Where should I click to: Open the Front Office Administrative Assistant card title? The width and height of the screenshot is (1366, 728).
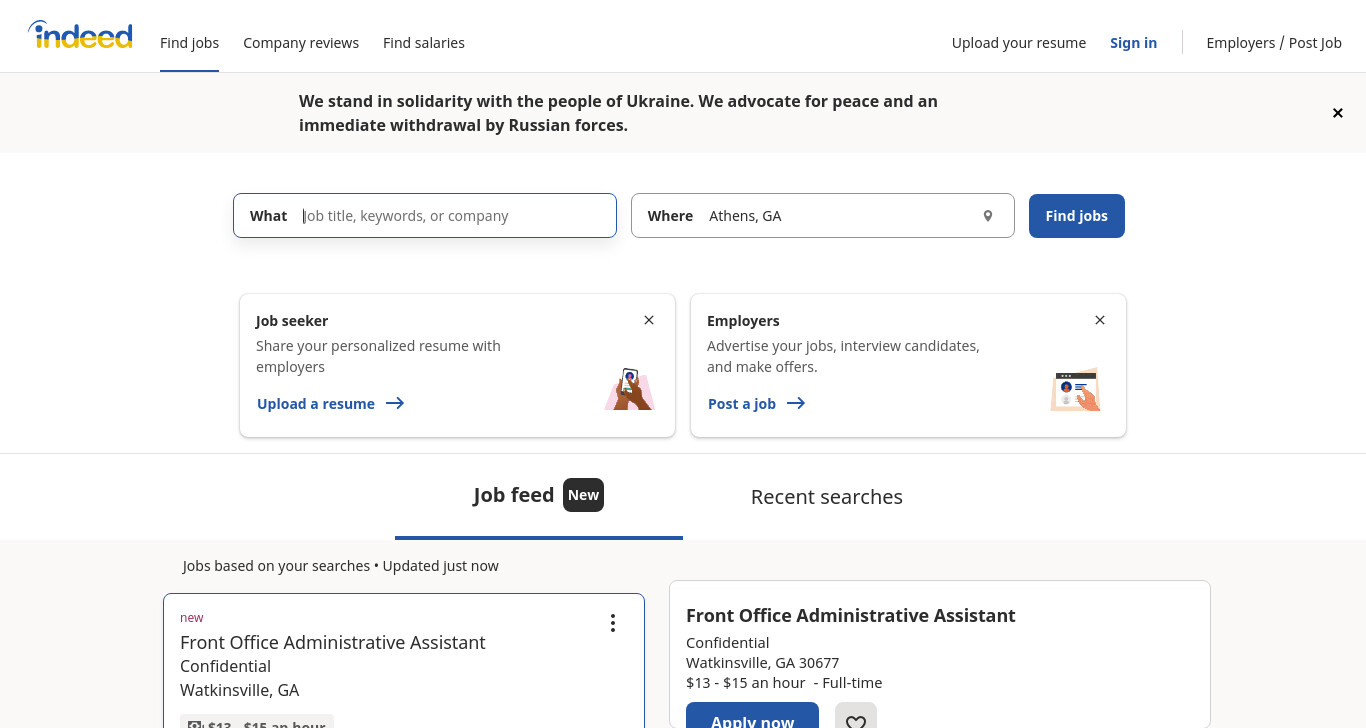333,642
